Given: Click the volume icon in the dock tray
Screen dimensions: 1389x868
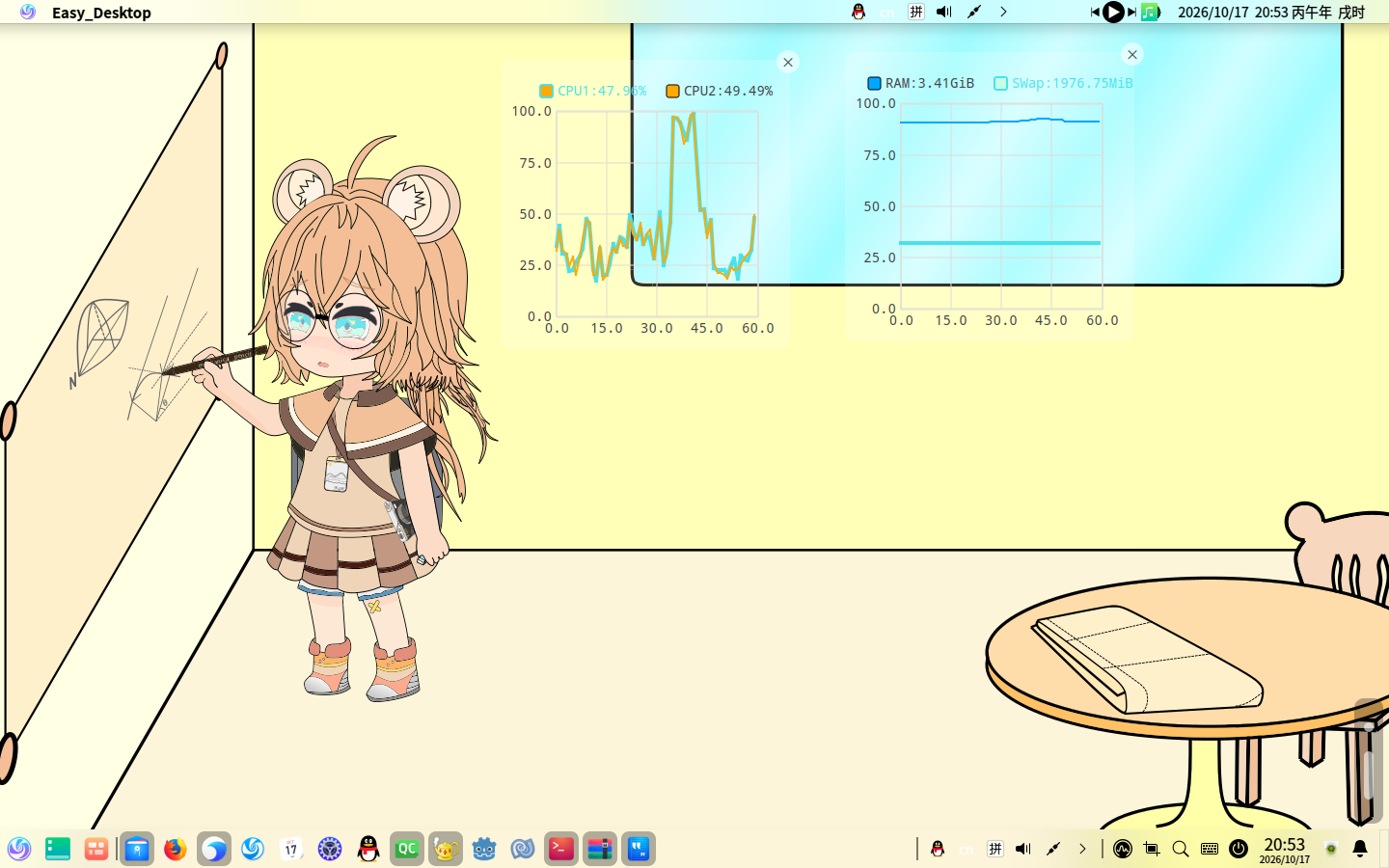Looking at the screenshot, I should coord(1023,849).
